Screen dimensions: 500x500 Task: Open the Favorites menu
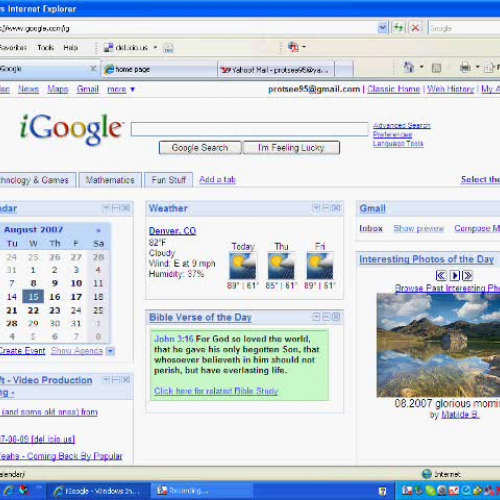click(13, 47)
